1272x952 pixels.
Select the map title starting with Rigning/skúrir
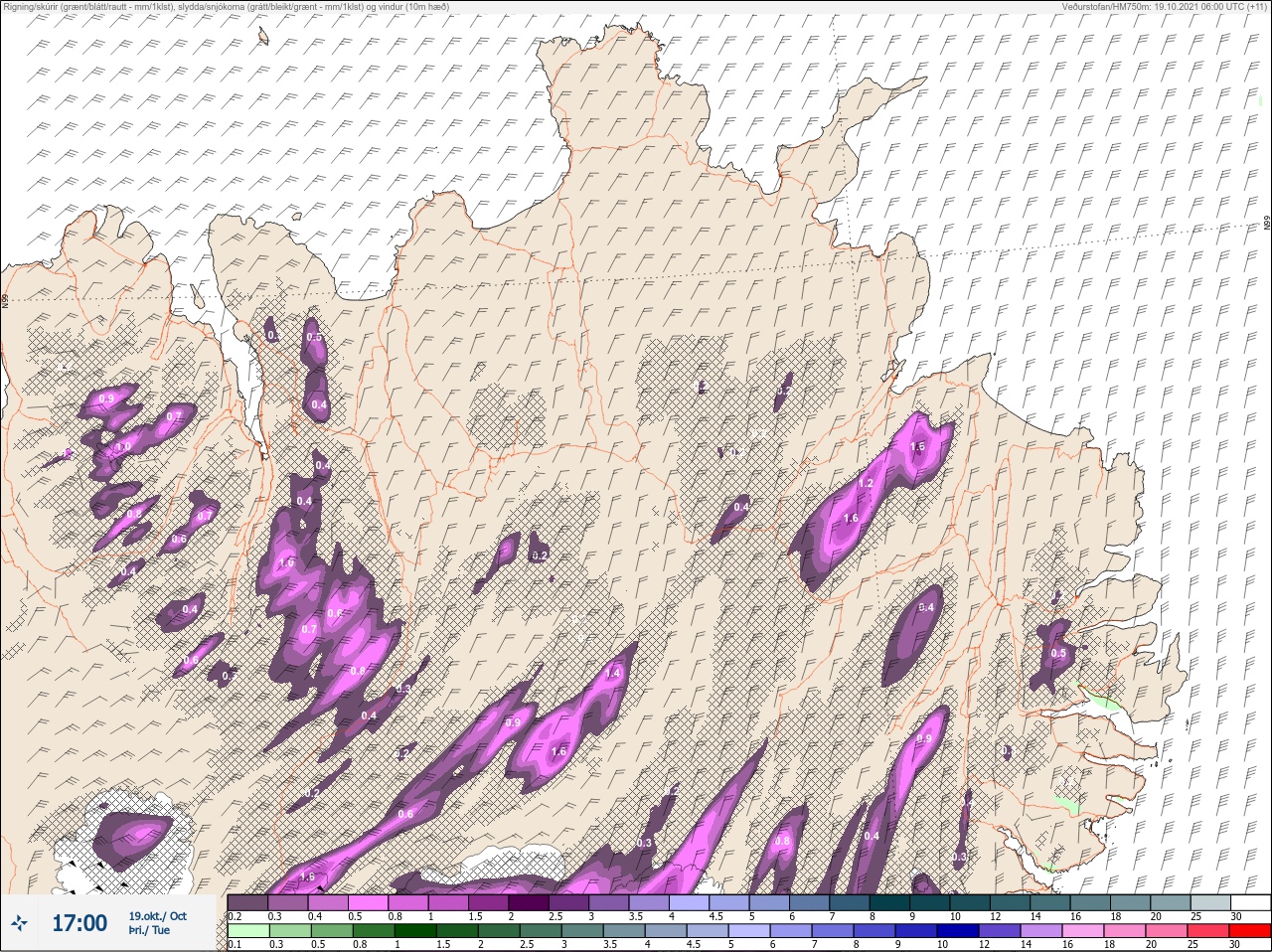(x=226, y=6)
